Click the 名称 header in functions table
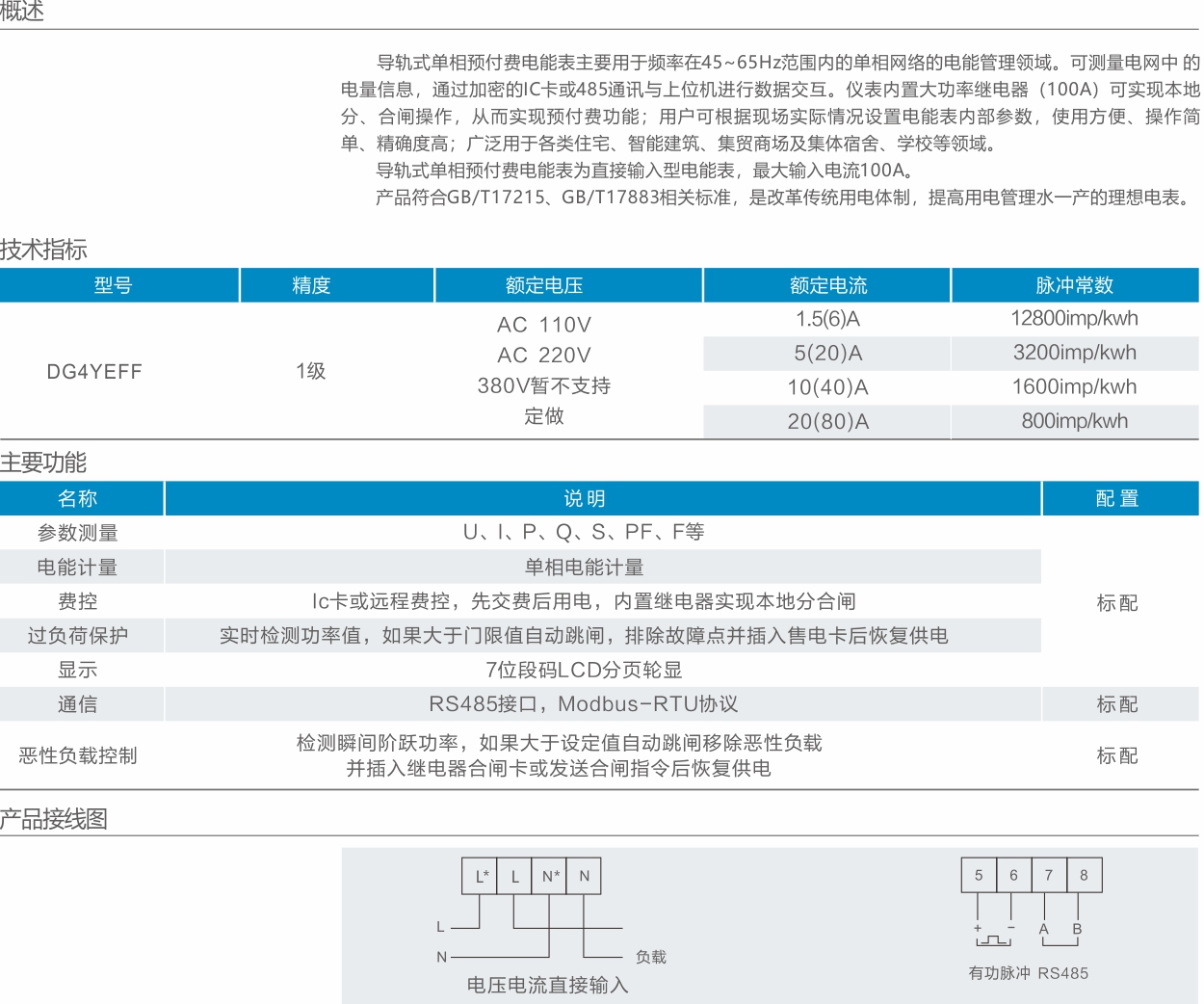The image size is (1204, 1004). coord(78,498)
